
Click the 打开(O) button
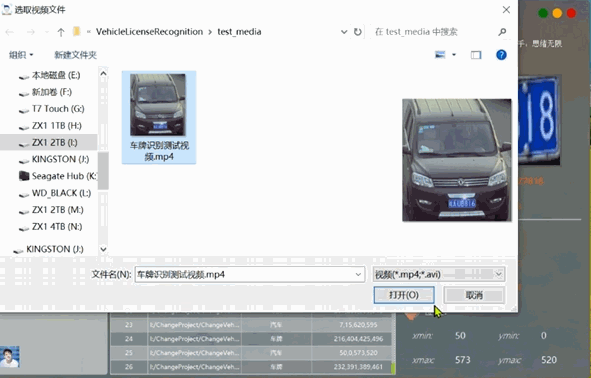(404, 295)
